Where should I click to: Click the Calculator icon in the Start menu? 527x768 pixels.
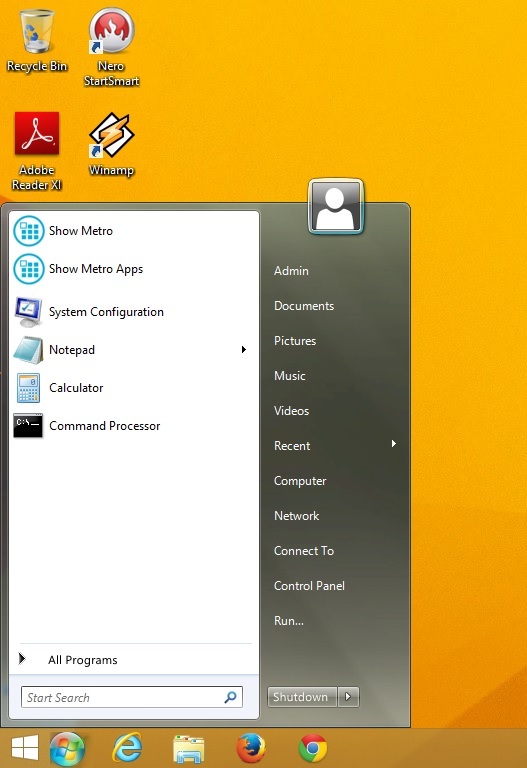click(x=28, y=388)
